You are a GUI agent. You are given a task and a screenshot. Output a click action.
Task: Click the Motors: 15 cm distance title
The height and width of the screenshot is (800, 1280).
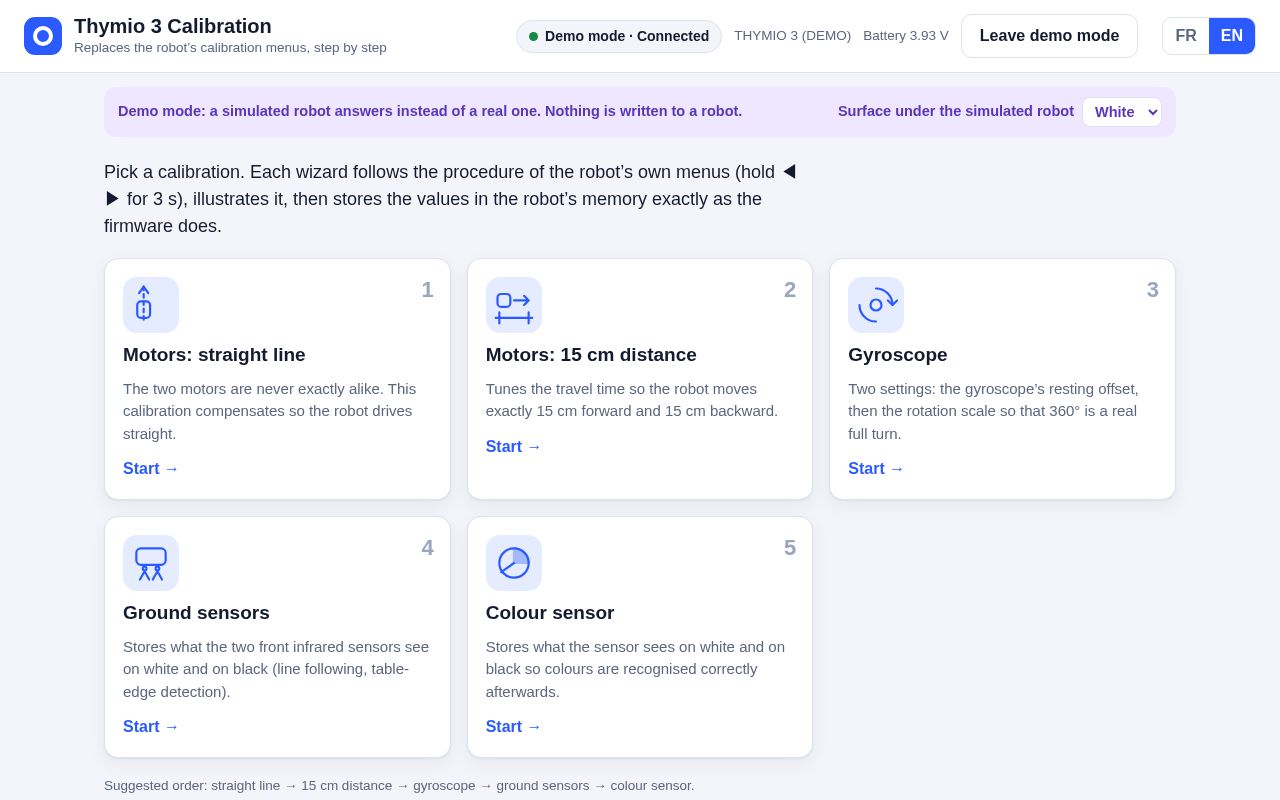pyautogui.click(x=591, y=355)
